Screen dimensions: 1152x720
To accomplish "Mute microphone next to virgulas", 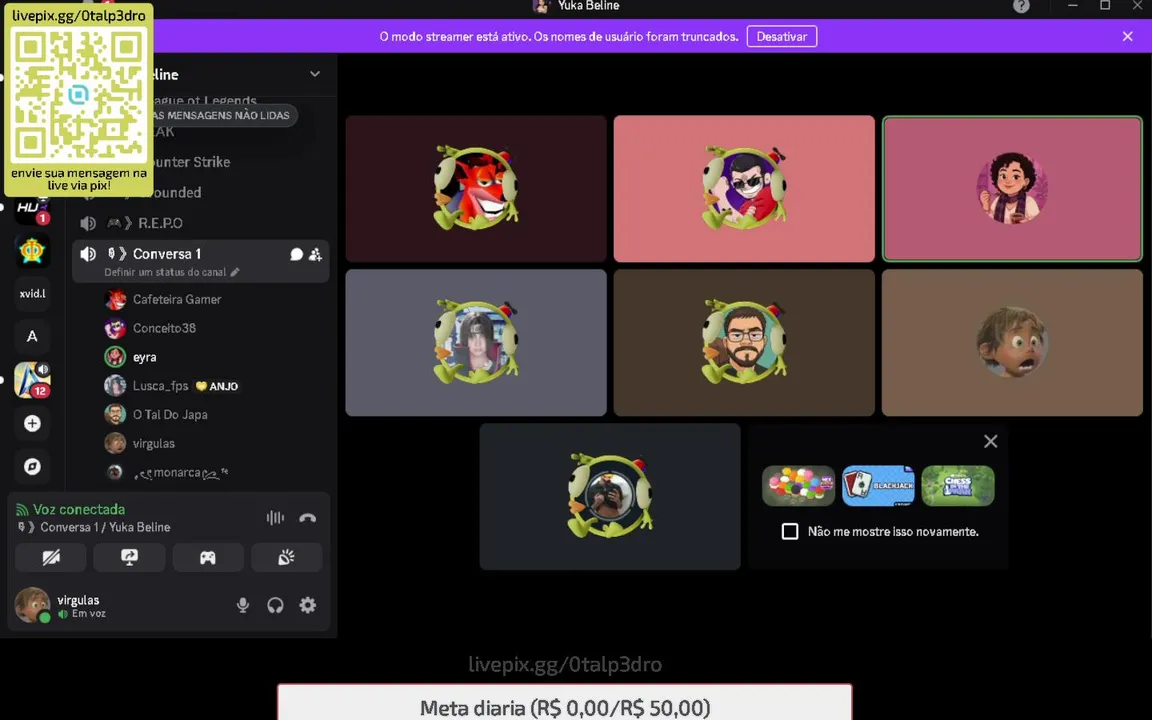I will (242, 605).
